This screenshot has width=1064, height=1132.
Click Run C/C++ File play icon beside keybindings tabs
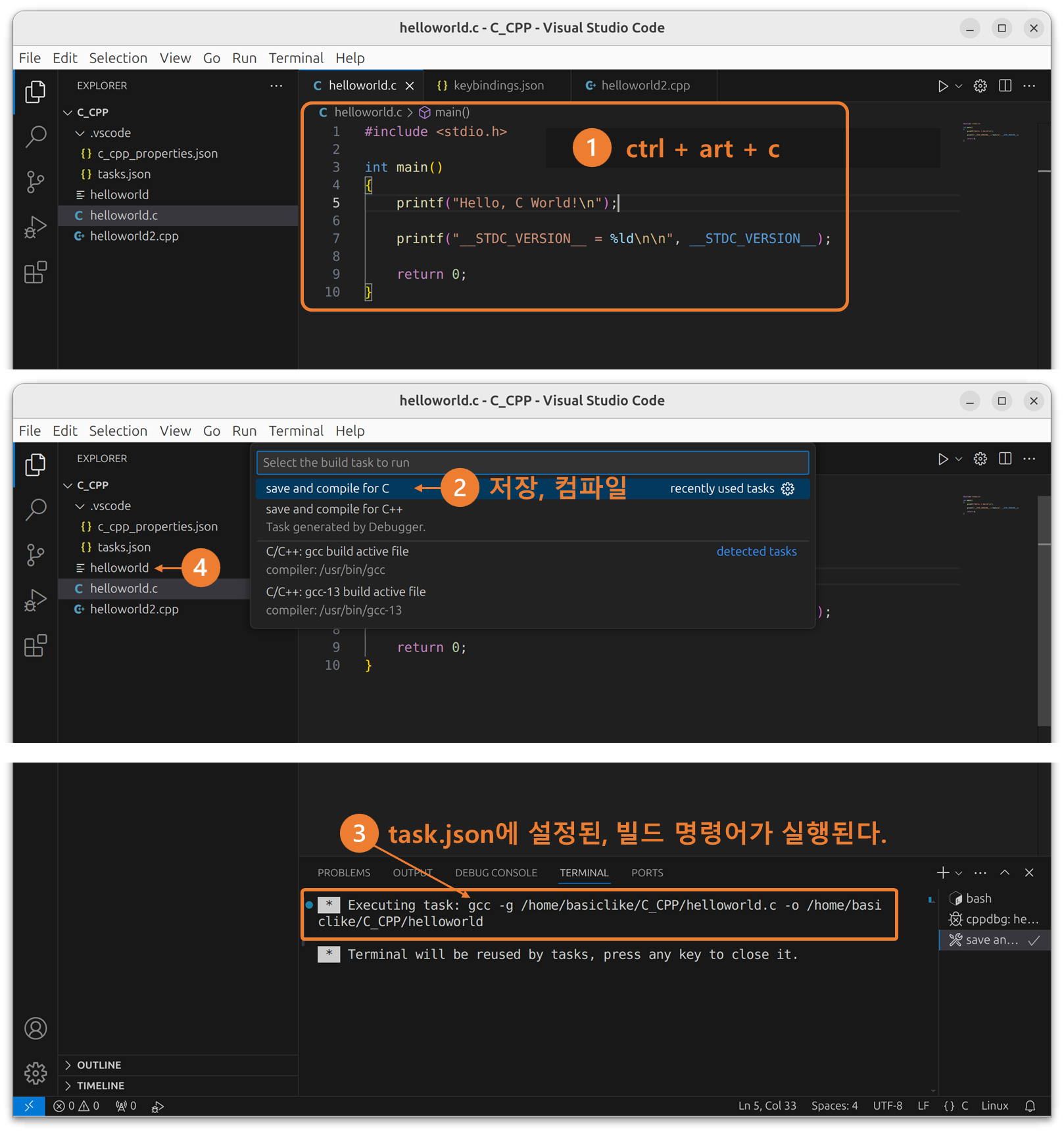[942, 86]
